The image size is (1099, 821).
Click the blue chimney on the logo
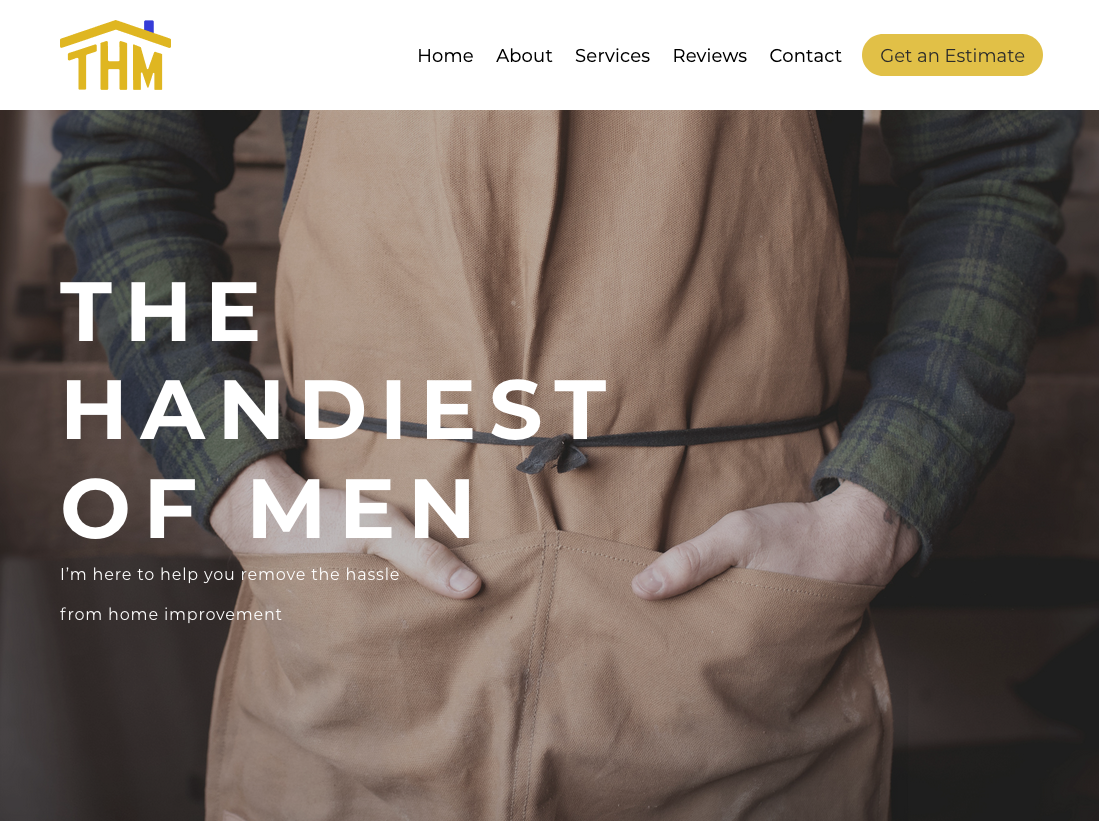click(149, 26)
